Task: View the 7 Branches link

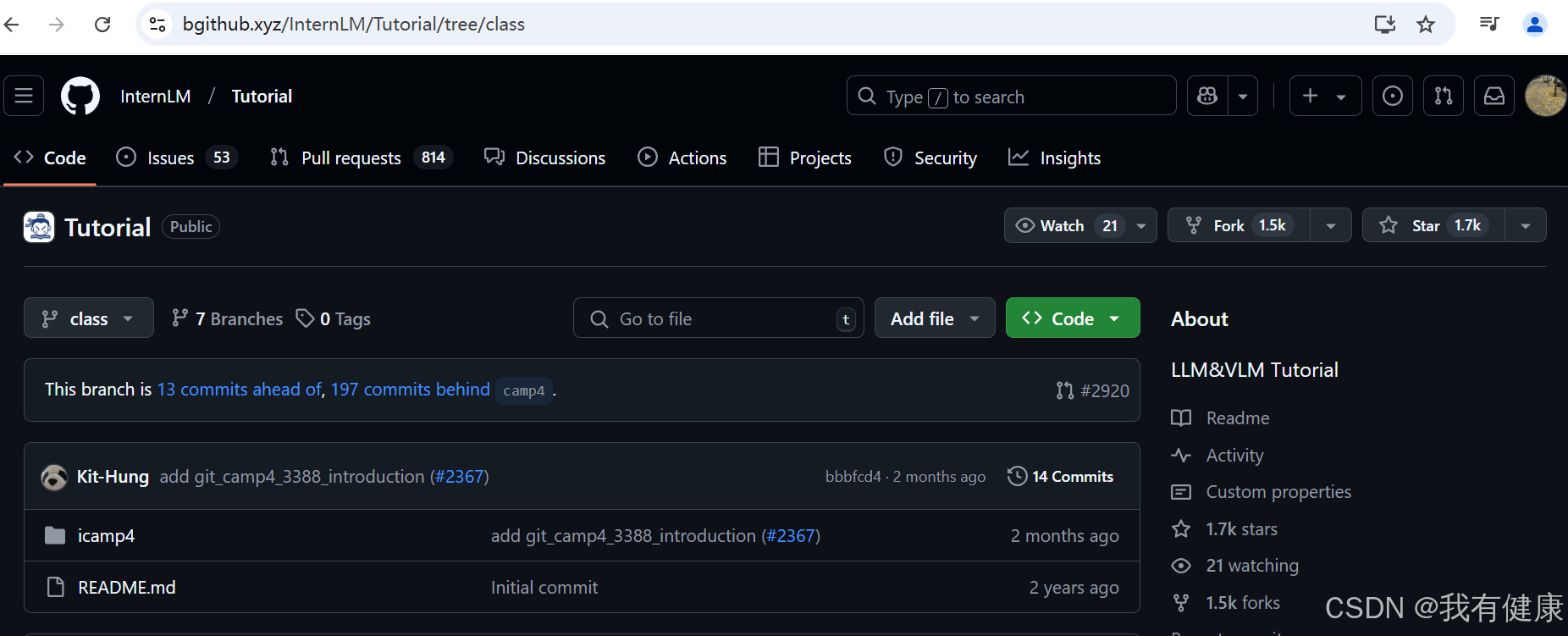Action: click(x=227, y=318)
